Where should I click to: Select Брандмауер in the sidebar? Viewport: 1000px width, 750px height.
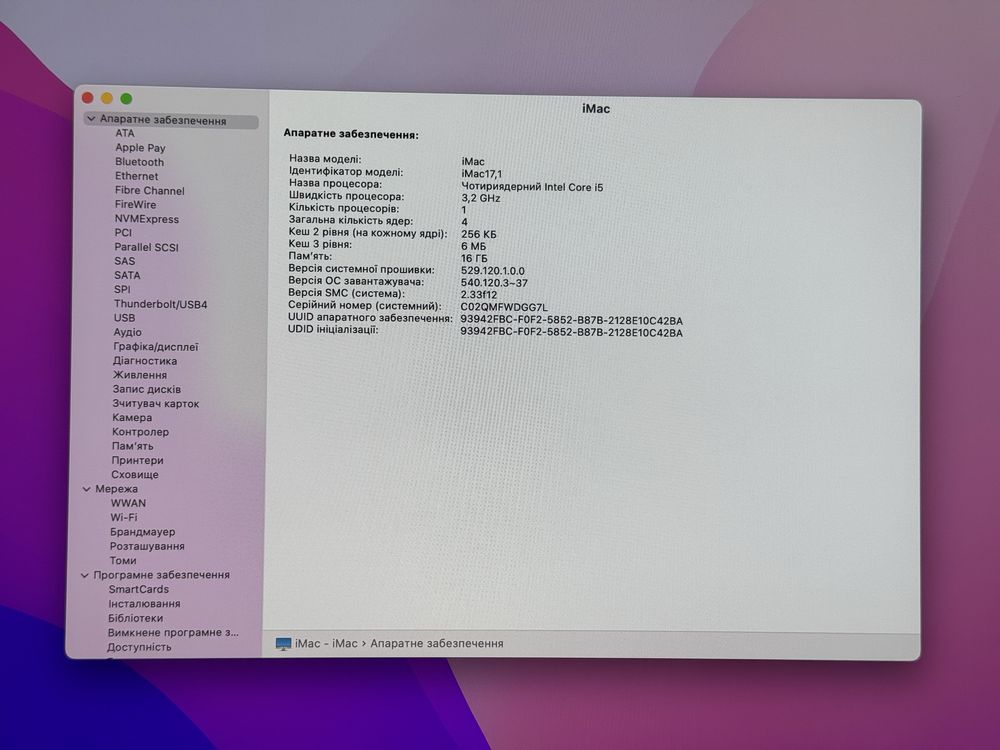click(x=142, y=532)
